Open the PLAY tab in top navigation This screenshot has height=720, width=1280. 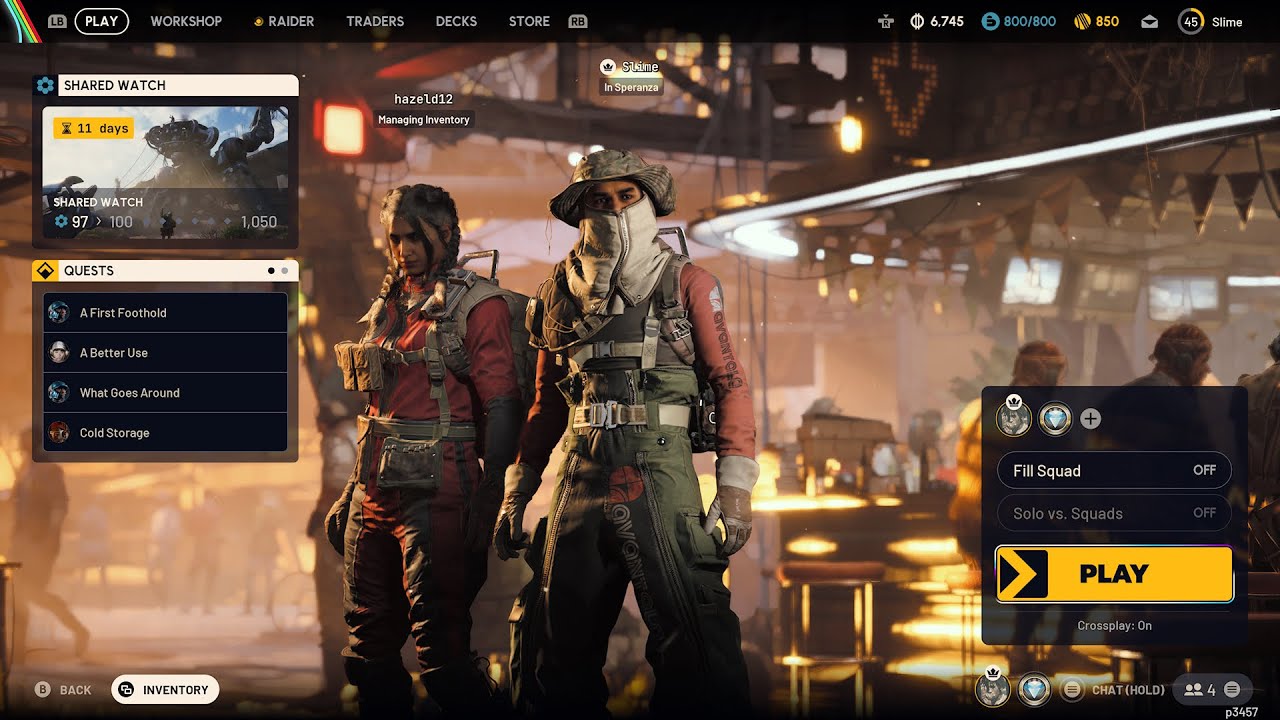101,21
